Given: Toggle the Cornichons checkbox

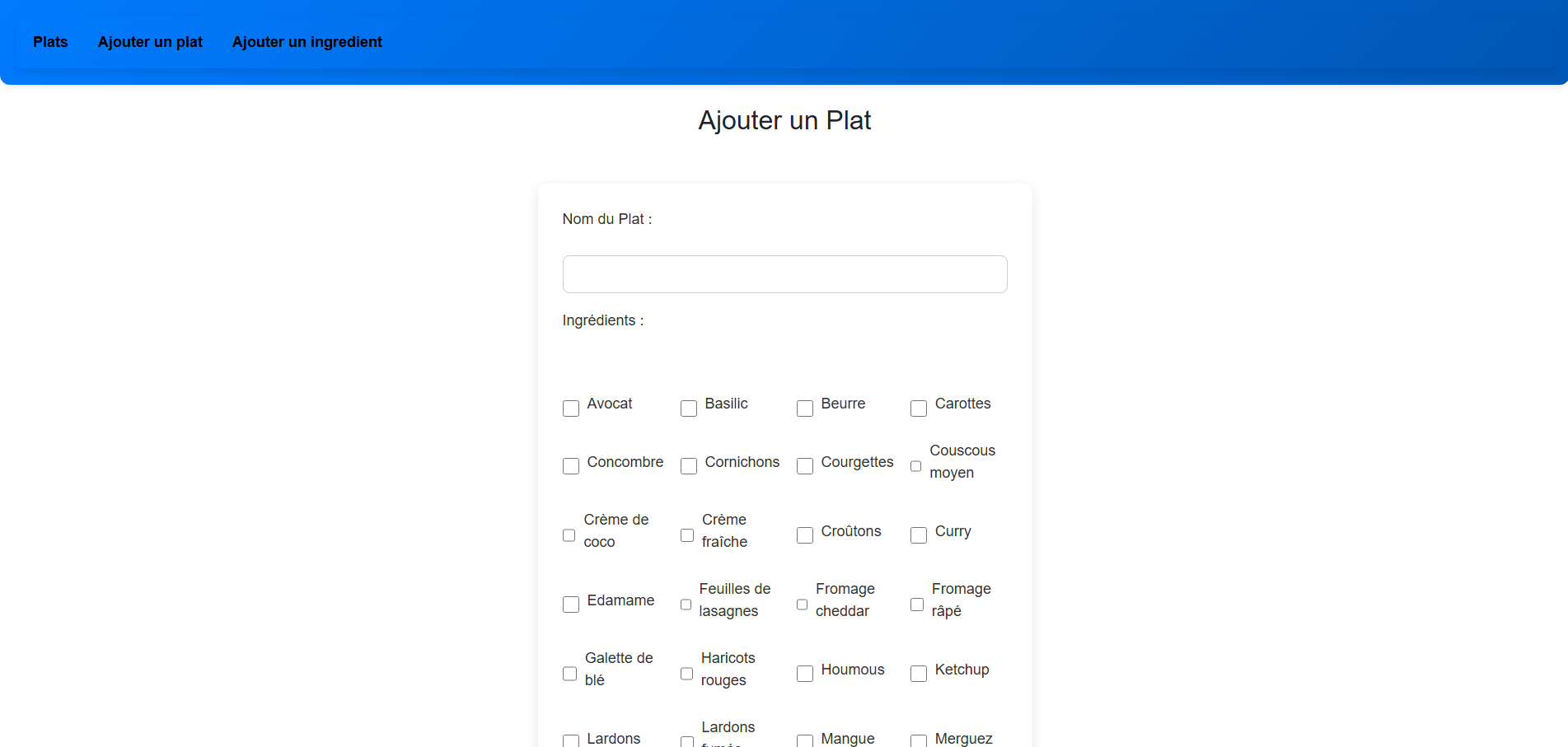Looking at the screenshot, I should [689, 466].
